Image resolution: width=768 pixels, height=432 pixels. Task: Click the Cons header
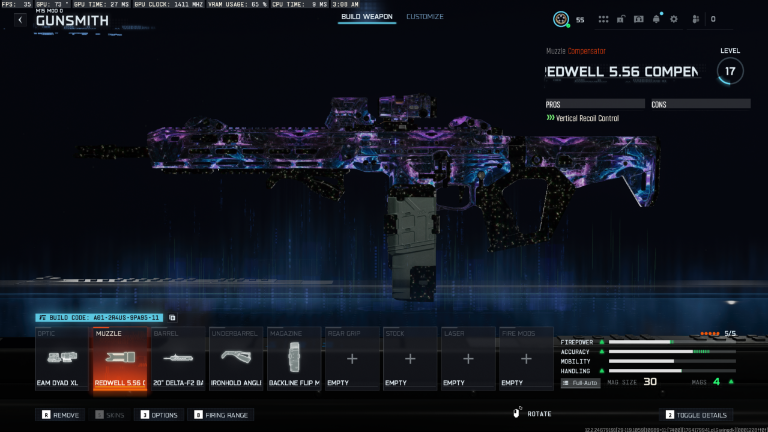pos(700,104)
